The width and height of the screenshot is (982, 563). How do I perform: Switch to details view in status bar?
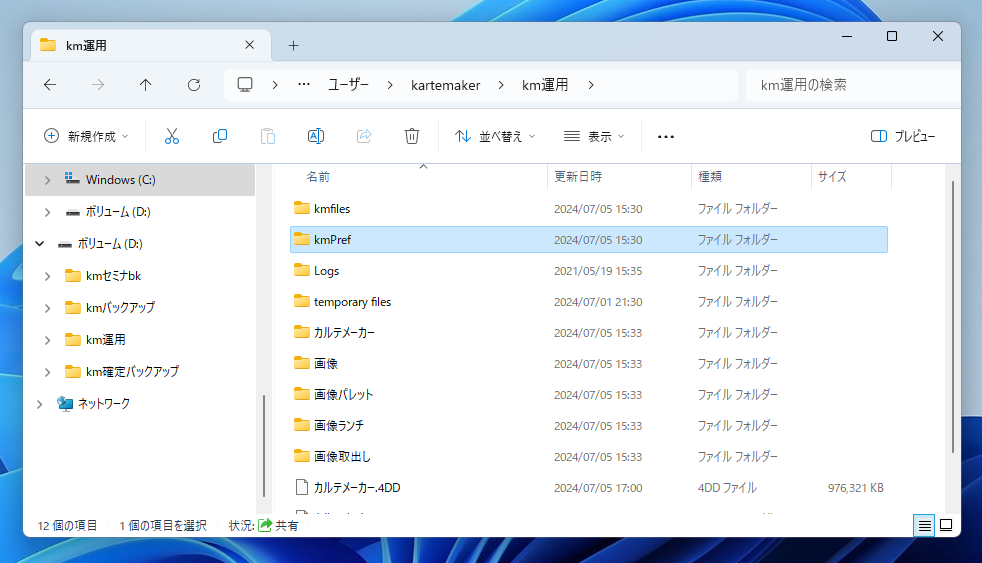(x=924, y=525)
